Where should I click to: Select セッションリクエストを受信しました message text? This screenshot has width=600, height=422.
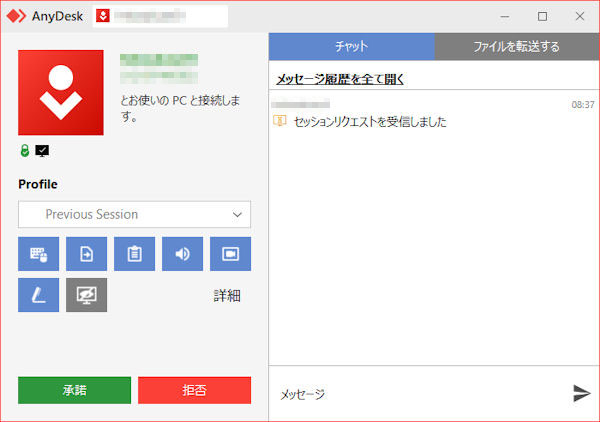370,122
